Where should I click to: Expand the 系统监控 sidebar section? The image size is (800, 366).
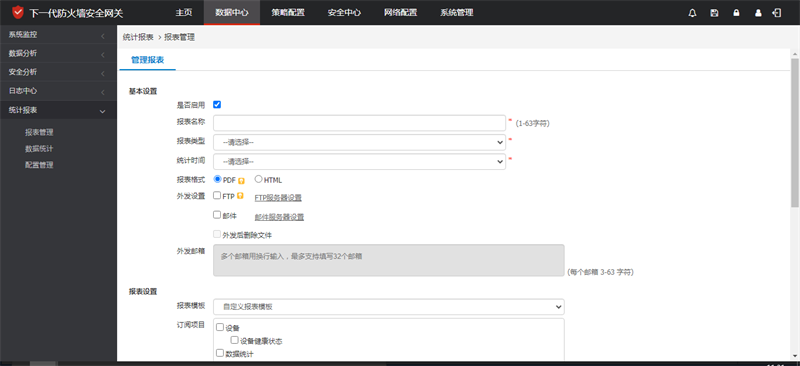pos(58,35)
